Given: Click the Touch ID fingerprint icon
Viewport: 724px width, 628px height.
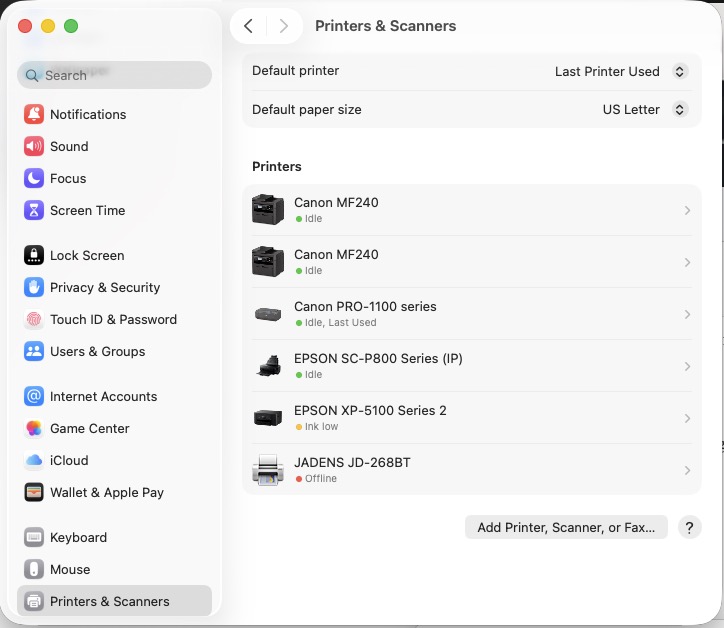Looking at the screenshot, I should click(34, 319).
